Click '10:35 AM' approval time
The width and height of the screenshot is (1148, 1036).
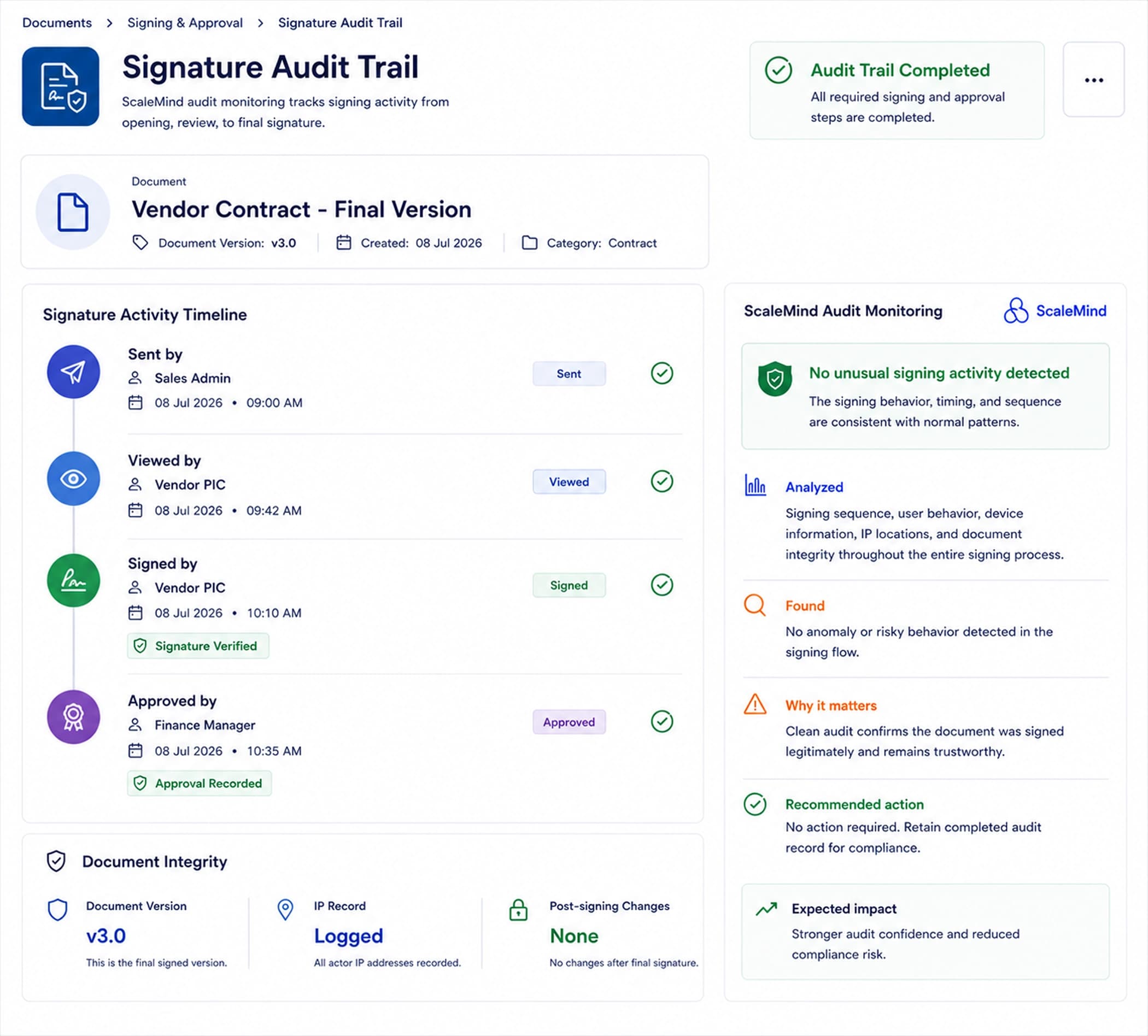[274, 751]
